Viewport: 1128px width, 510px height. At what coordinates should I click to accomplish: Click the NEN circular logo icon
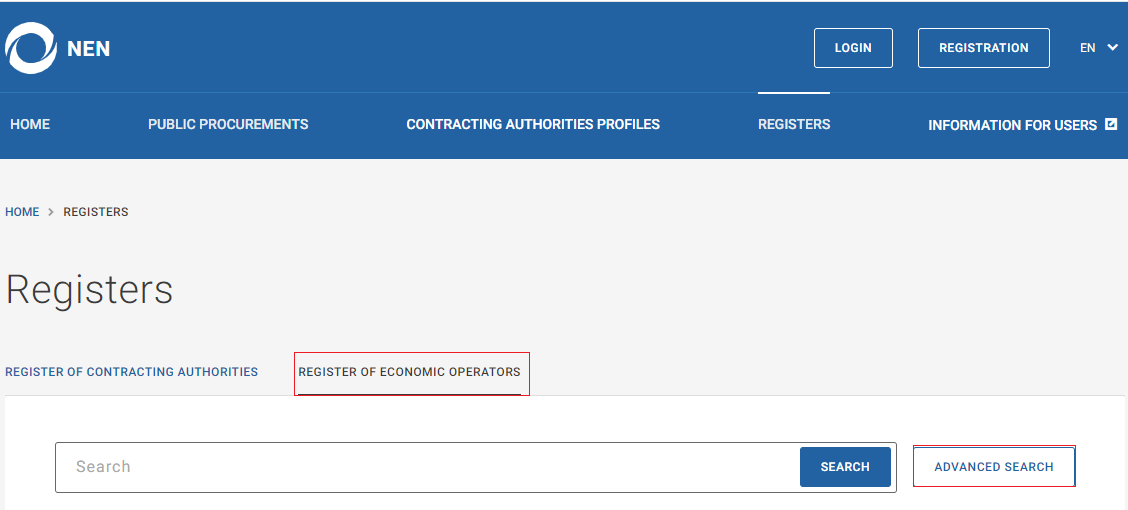[31, 48]
